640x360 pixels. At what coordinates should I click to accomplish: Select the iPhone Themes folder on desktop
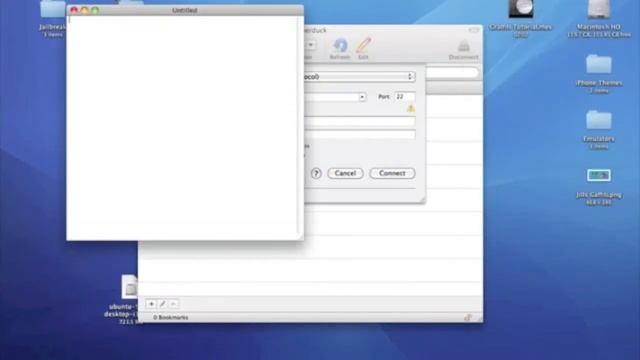pyautogui.click(x=599, y=65)
